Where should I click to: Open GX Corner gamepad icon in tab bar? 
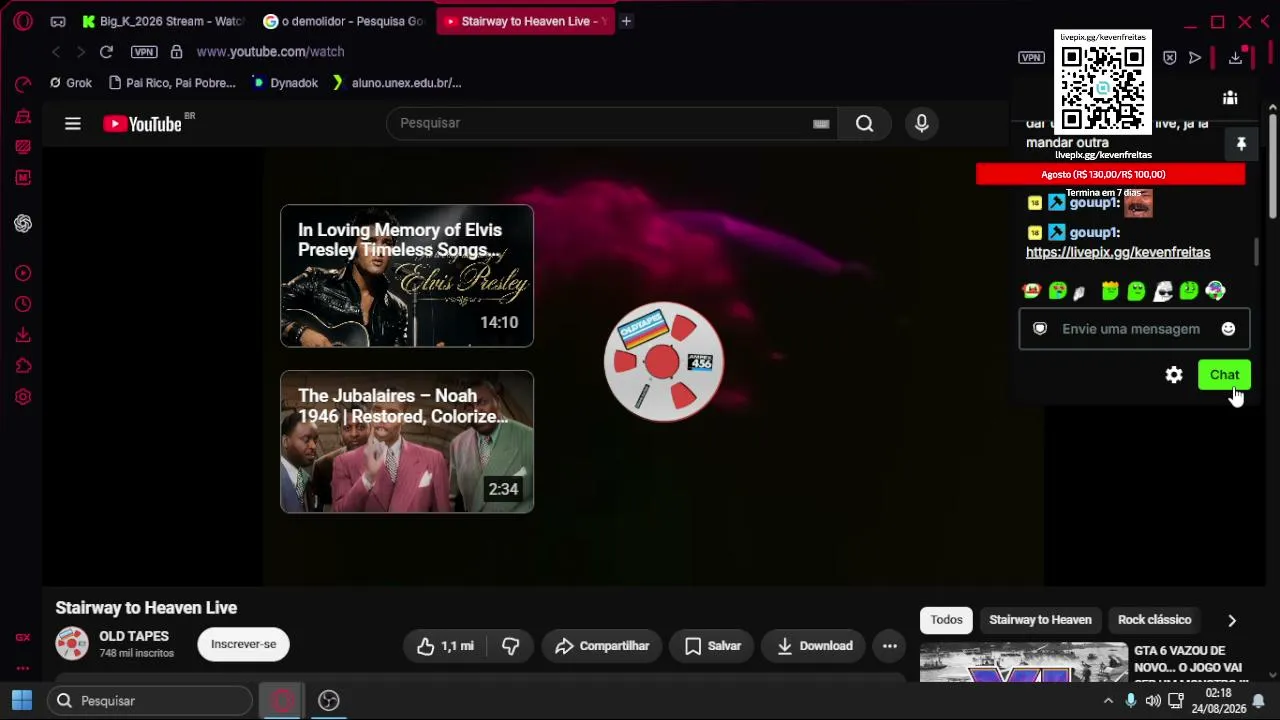[58, 21]
